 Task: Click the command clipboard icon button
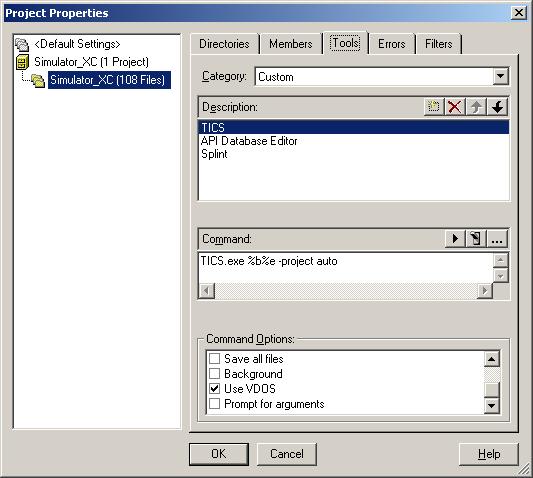pyautogui.click(x=476, y=239)
